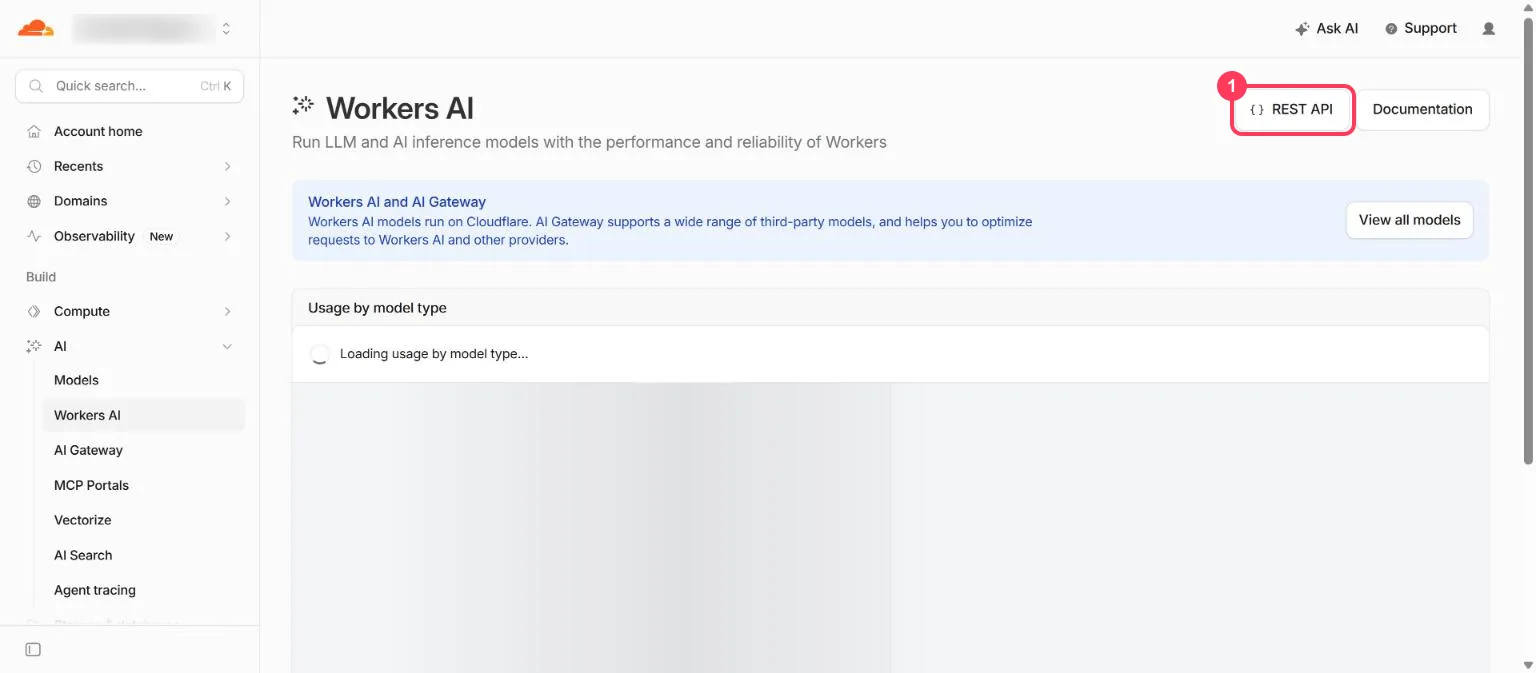Focus the Quick search field
1536x673 pixels.
click(130, 86)
